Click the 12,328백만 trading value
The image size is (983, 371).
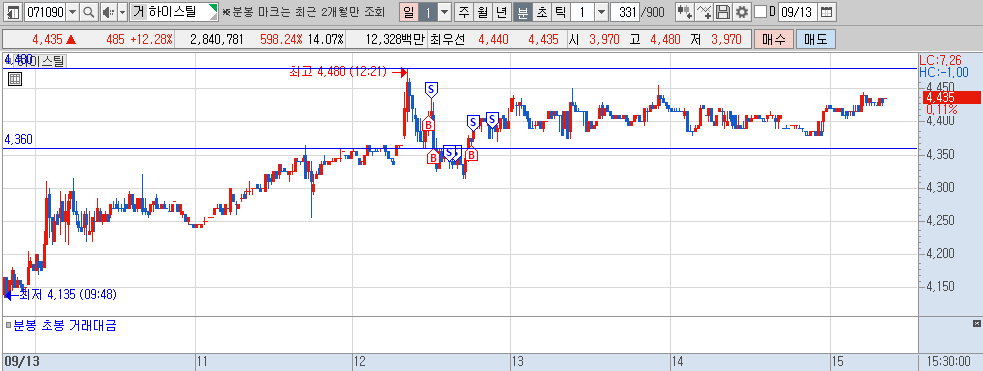point(394,39)
